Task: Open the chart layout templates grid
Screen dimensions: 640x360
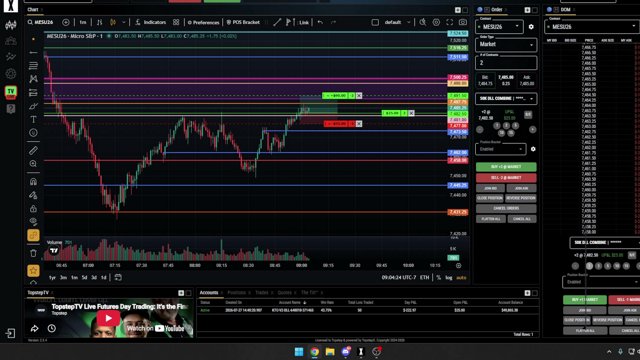Action: (x=176, y=22)
